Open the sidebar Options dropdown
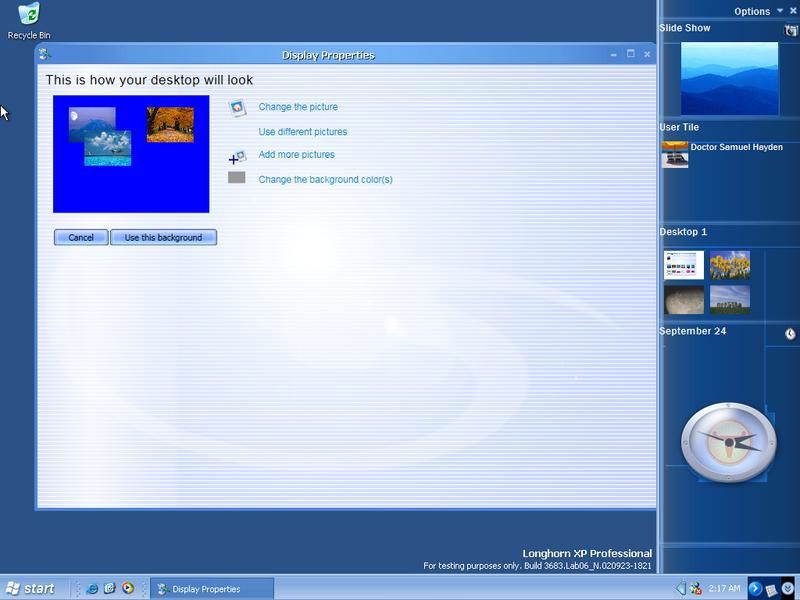The width and height of the screenshot is (800, 600). pos(758,11)
